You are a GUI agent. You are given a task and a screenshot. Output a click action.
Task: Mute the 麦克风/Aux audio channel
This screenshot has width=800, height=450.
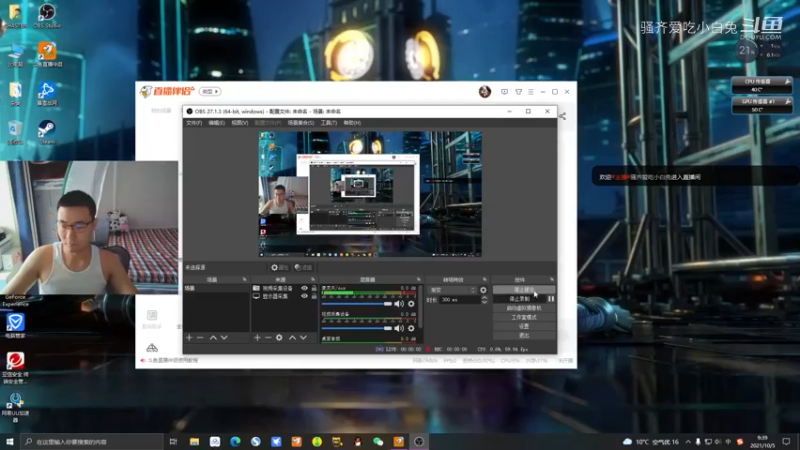(x=399, y=304)
